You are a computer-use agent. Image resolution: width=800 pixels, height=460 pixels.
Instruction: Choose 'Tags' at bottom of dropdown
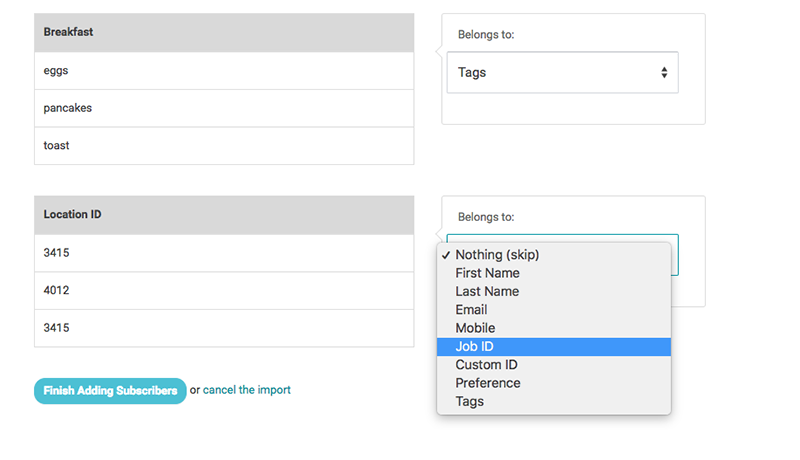[x=554, y=401]
